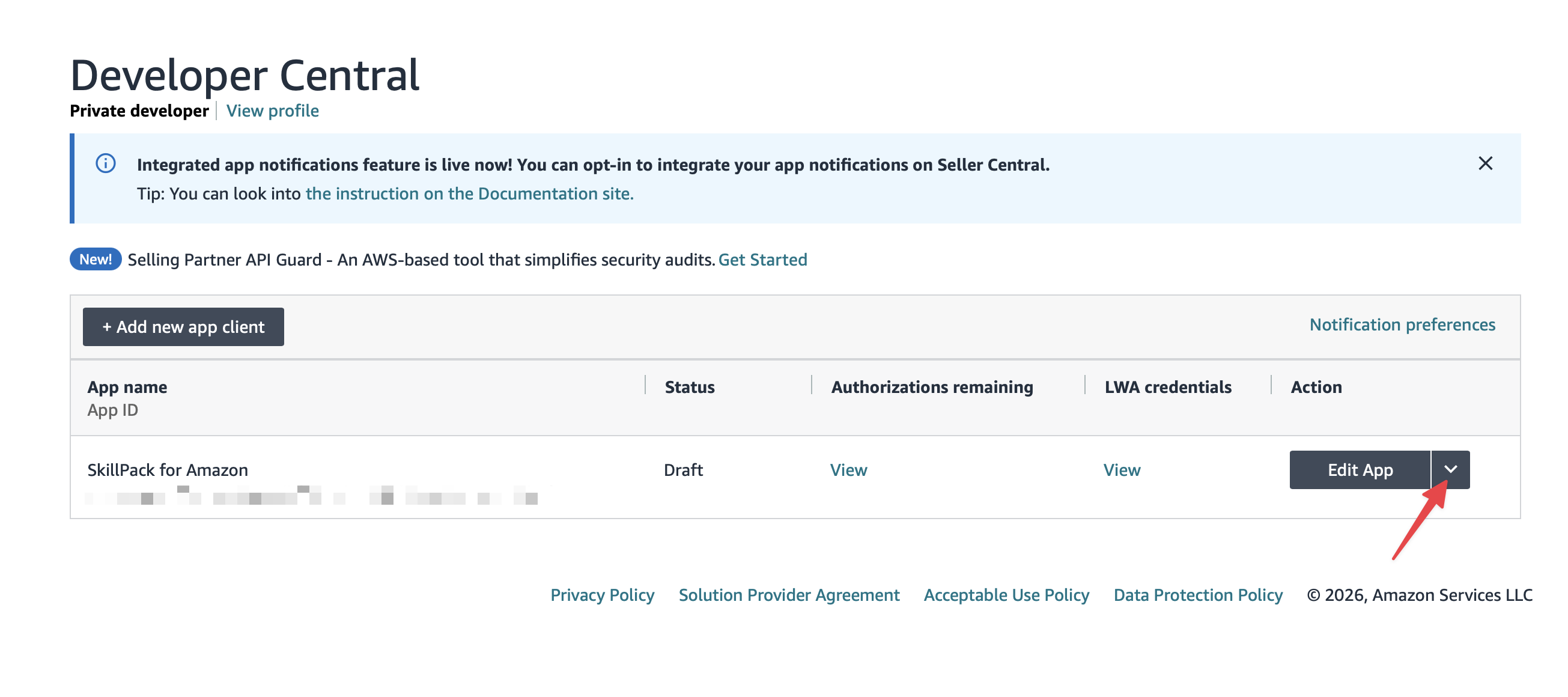Click the Private developer label

[139, 111]
